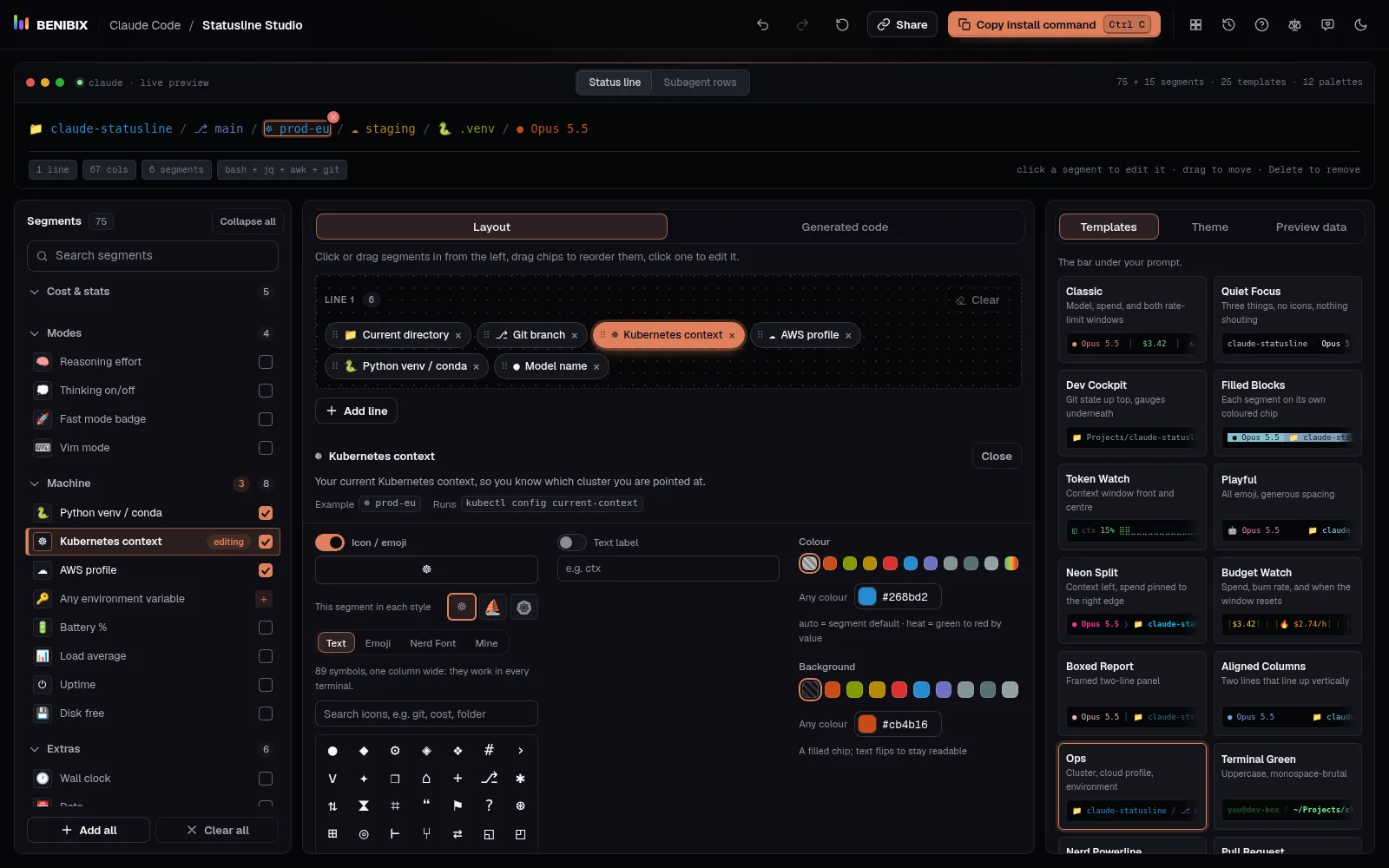Click the balance scales icon in header
The height and width of the screenshot is (868, 1389).
click(1294, 25)
